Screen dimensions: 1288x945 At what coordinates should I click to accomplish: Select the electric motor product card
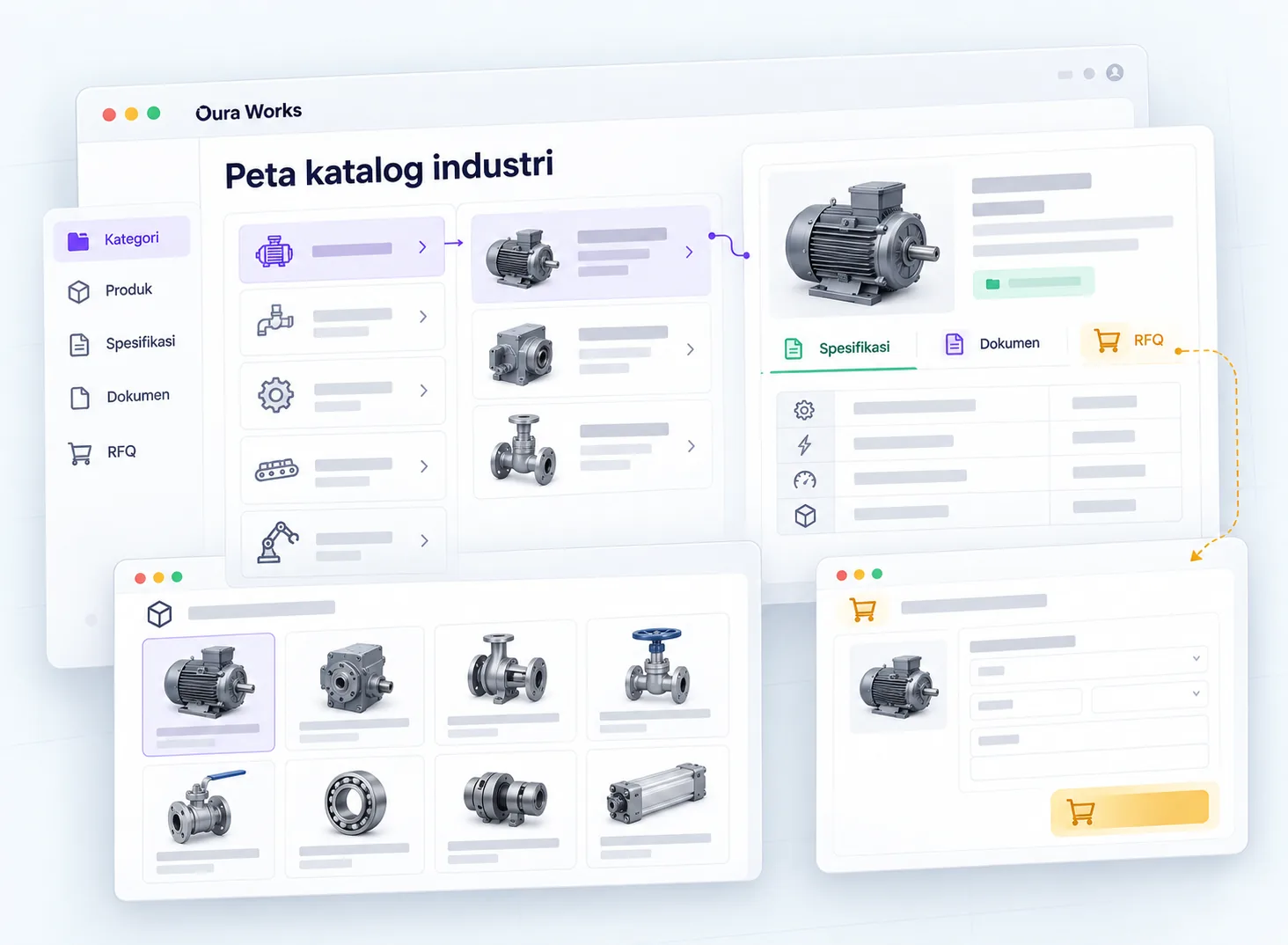pyautogui.click(x=209, y=694)
